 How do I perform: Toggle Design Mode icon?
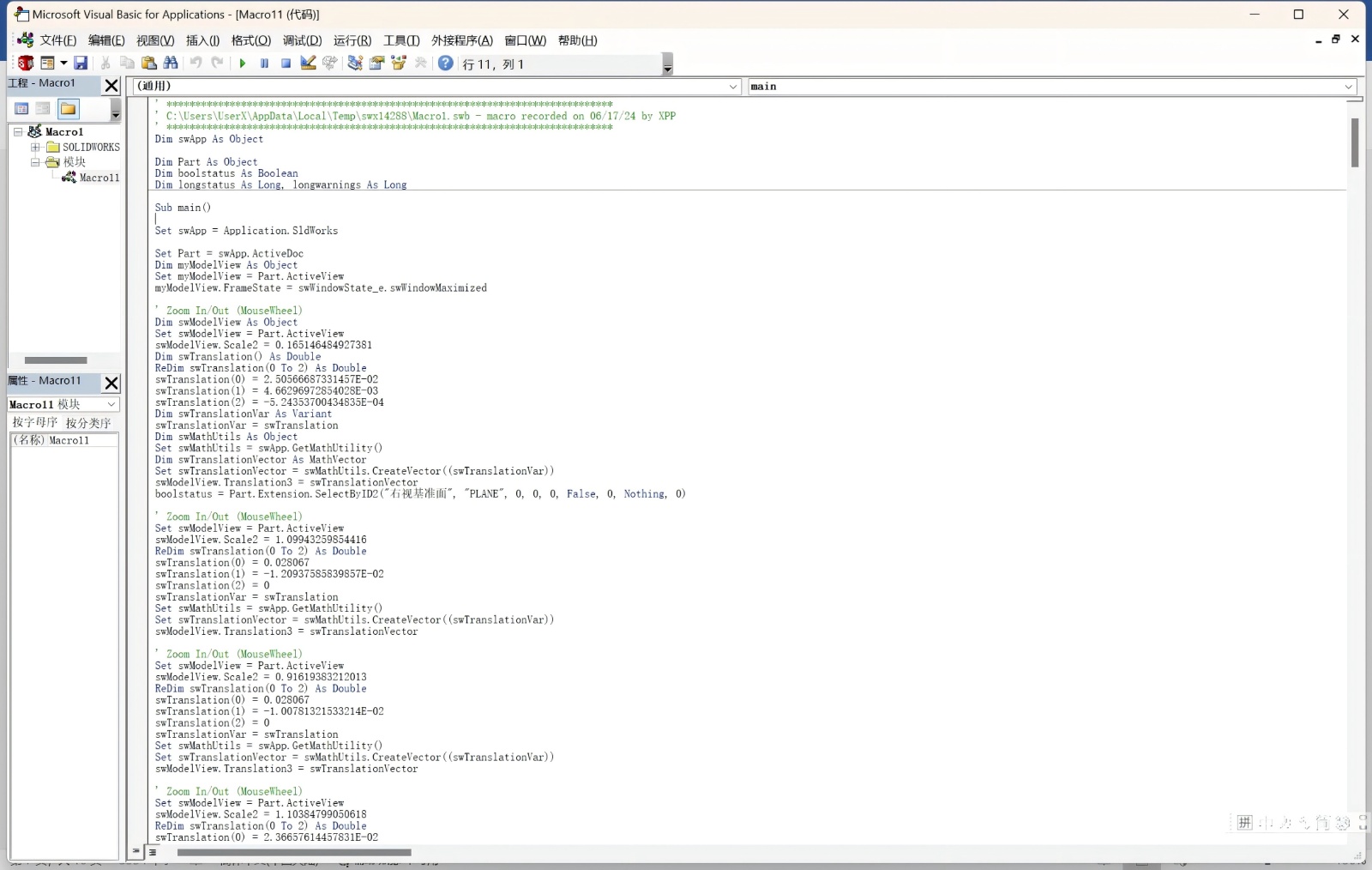308,63
